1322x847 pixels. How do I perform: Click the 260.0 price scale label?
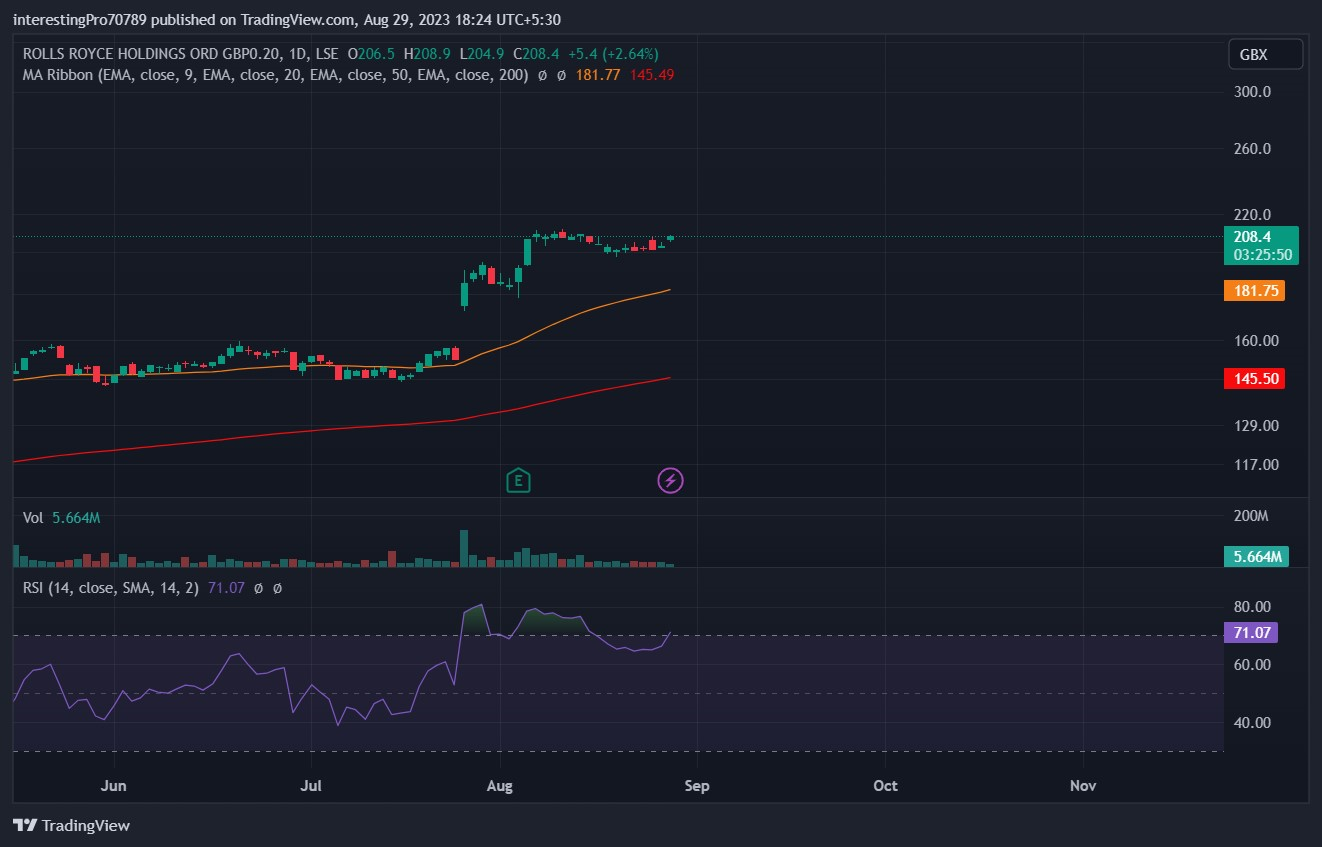point(1254,149)
